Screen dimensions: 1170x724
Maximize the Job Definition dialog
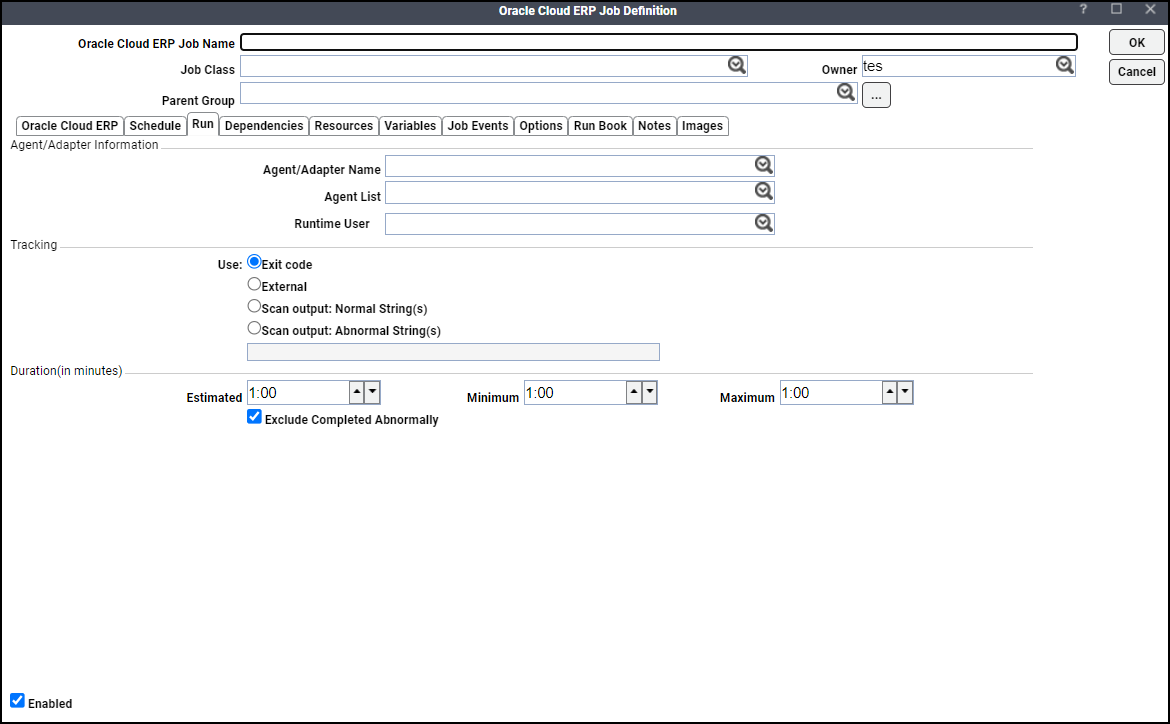tap(1116, 10)
